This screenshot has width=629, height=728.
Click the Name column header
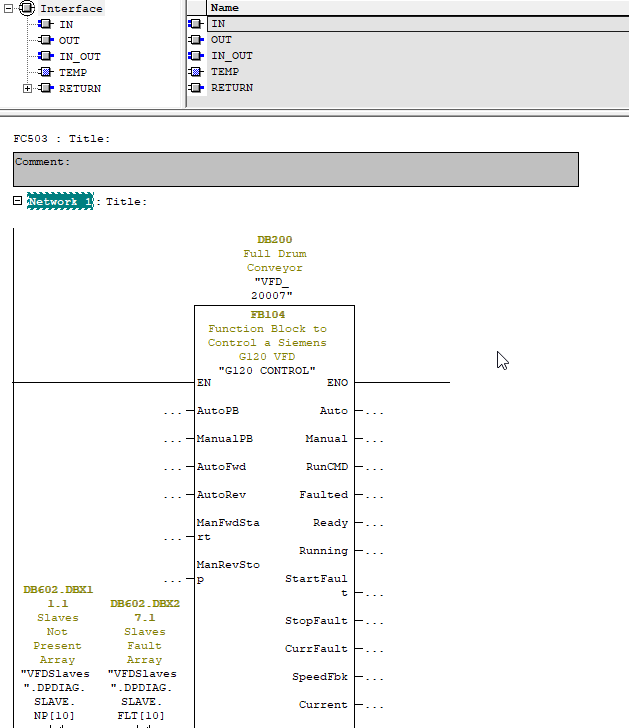pyautogui.click(x=418, y=7)
